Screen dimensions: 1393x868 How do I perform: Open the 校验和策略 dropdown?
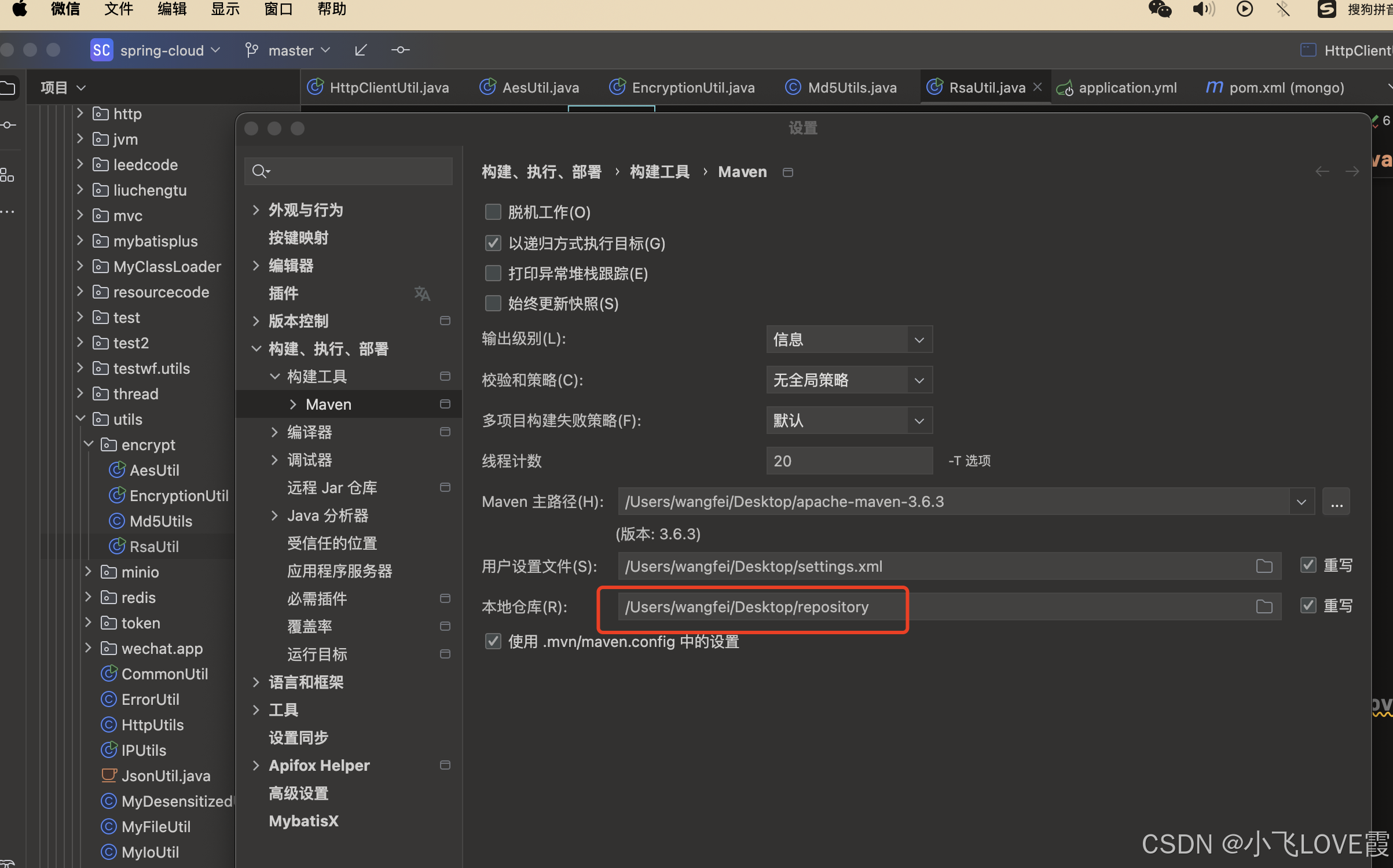849,380
